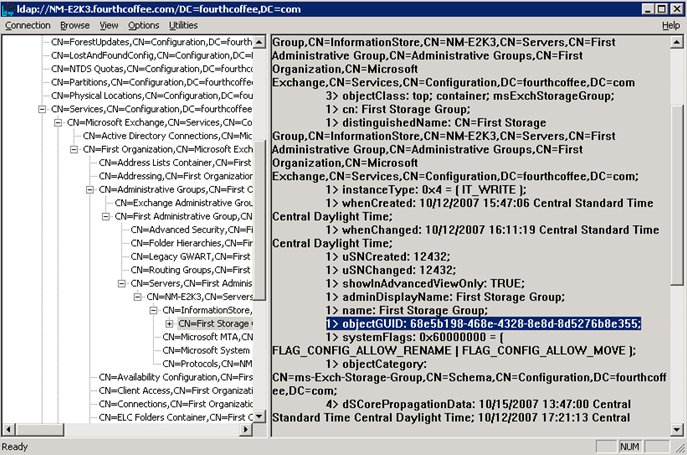
Task: Open the Browse menu
Action: point(75,25)
